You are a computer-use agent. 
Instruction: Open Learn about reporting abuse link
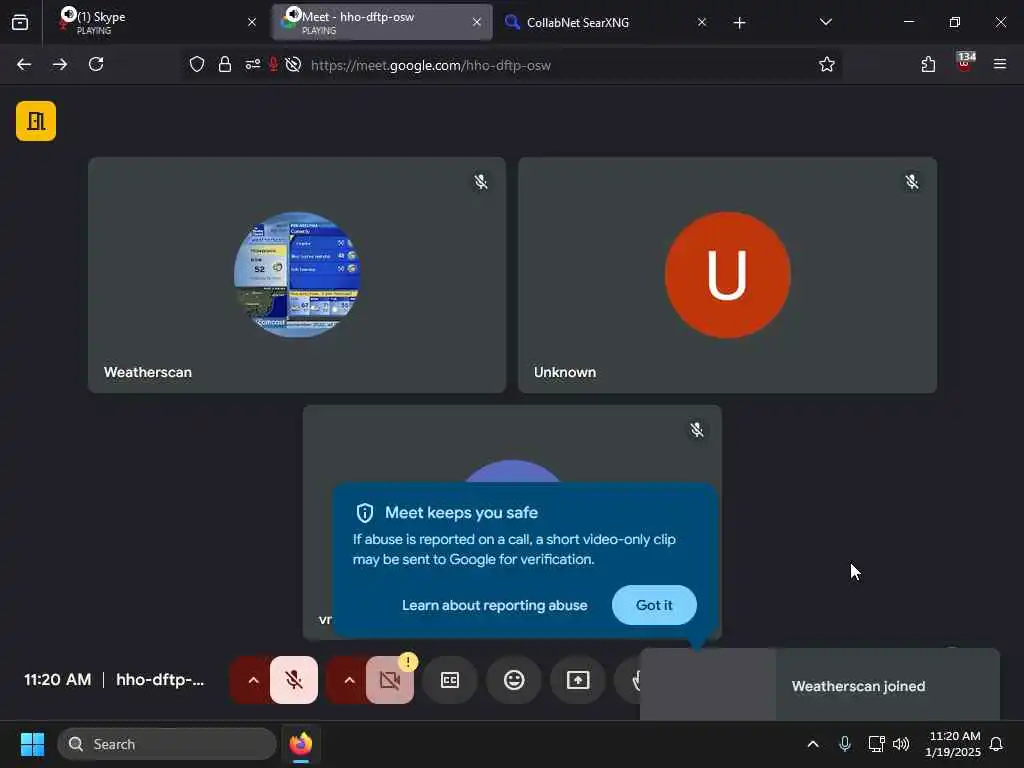tap(494, 605)
